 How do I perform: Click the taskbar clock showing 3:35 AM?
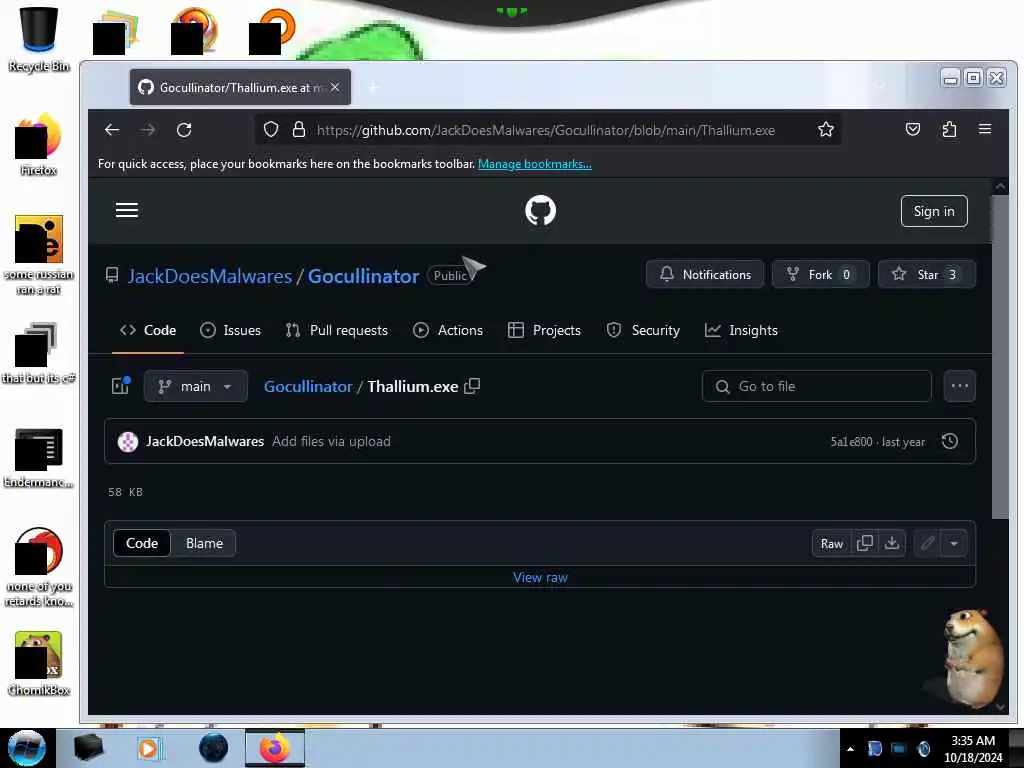click(973, 748)
